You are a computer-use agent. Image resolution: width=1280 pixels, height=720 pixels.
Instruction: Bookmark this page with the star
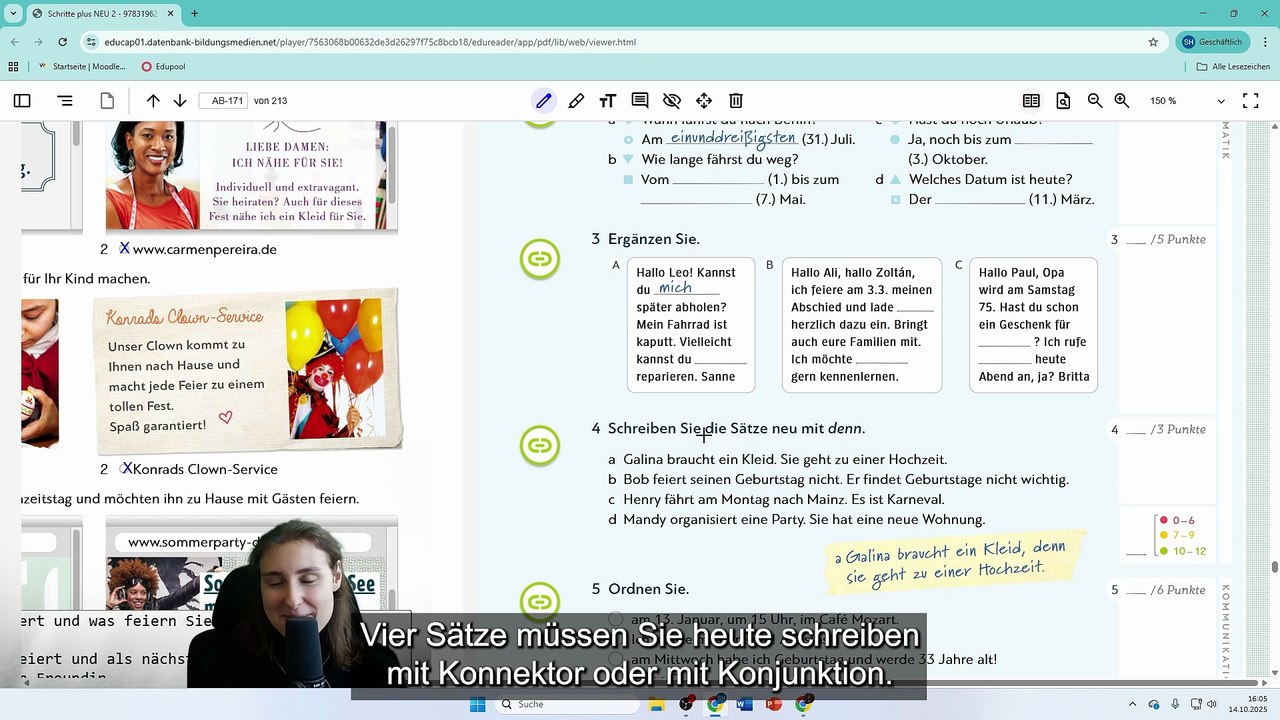coord(1153,42)
